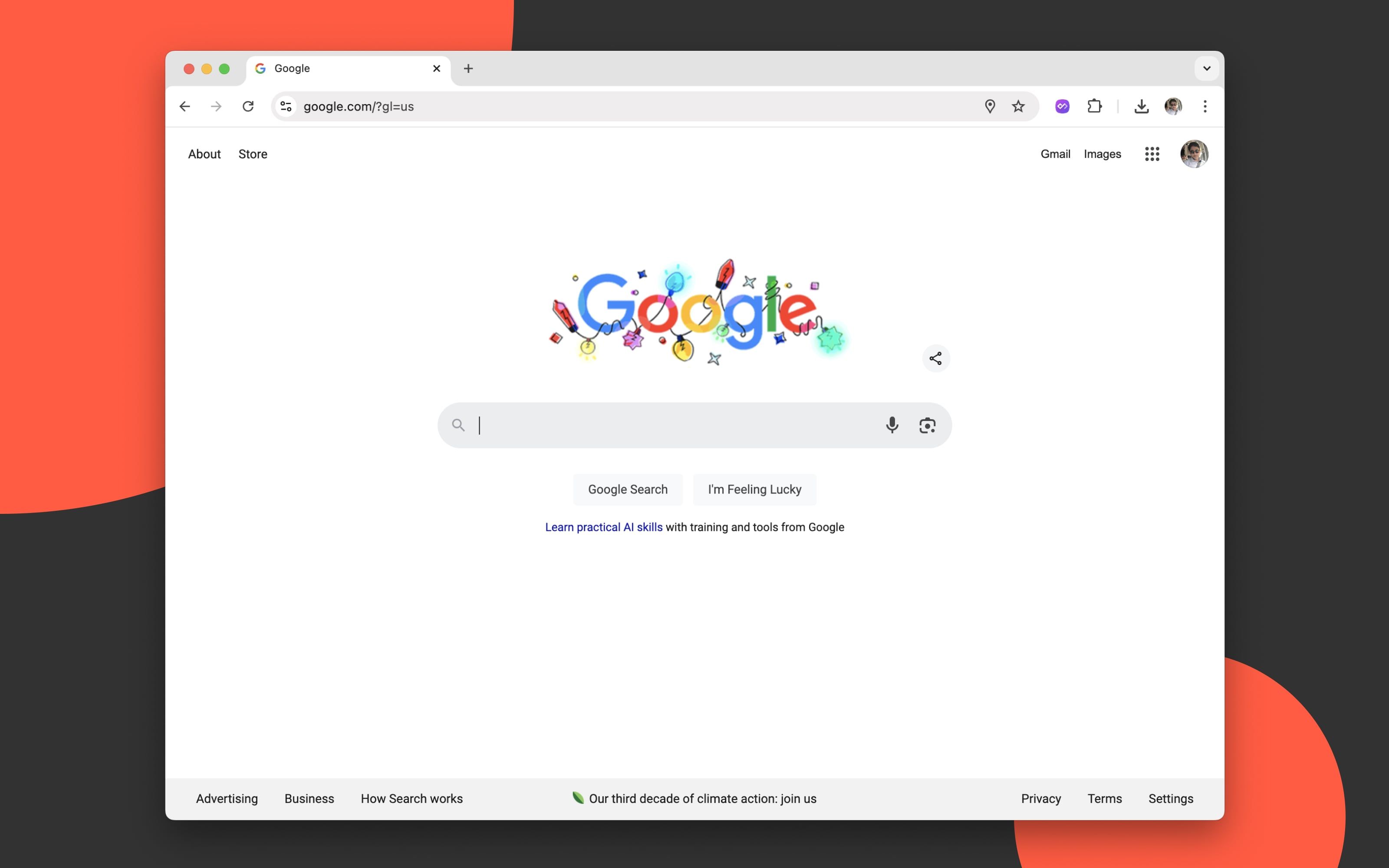The height and width of the screenshot is (868, 1389).
Task: Select the Gmail menu item
Action: [x=1055, y=154]
